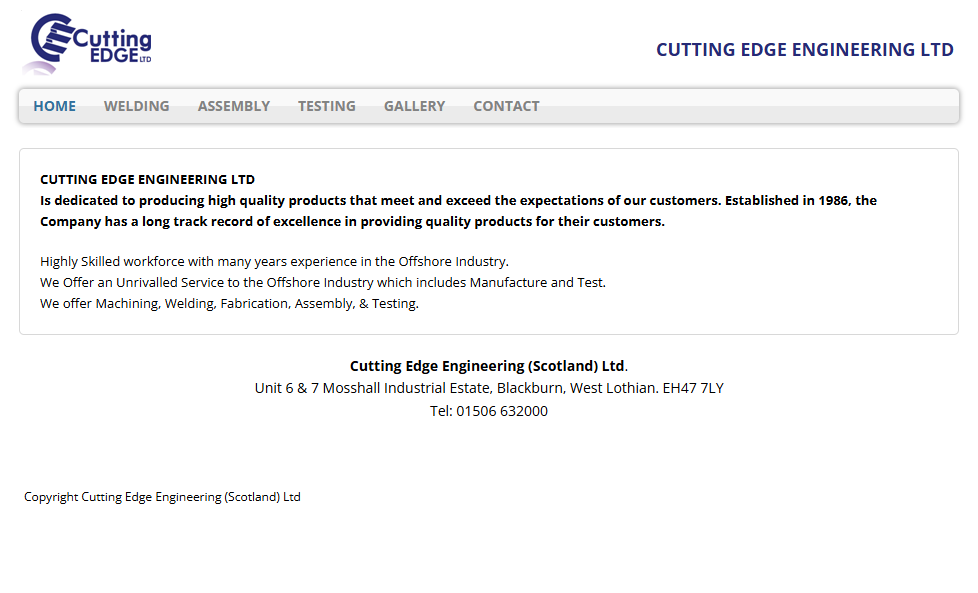
Task: Go to the Welding page
Action: 136,106
